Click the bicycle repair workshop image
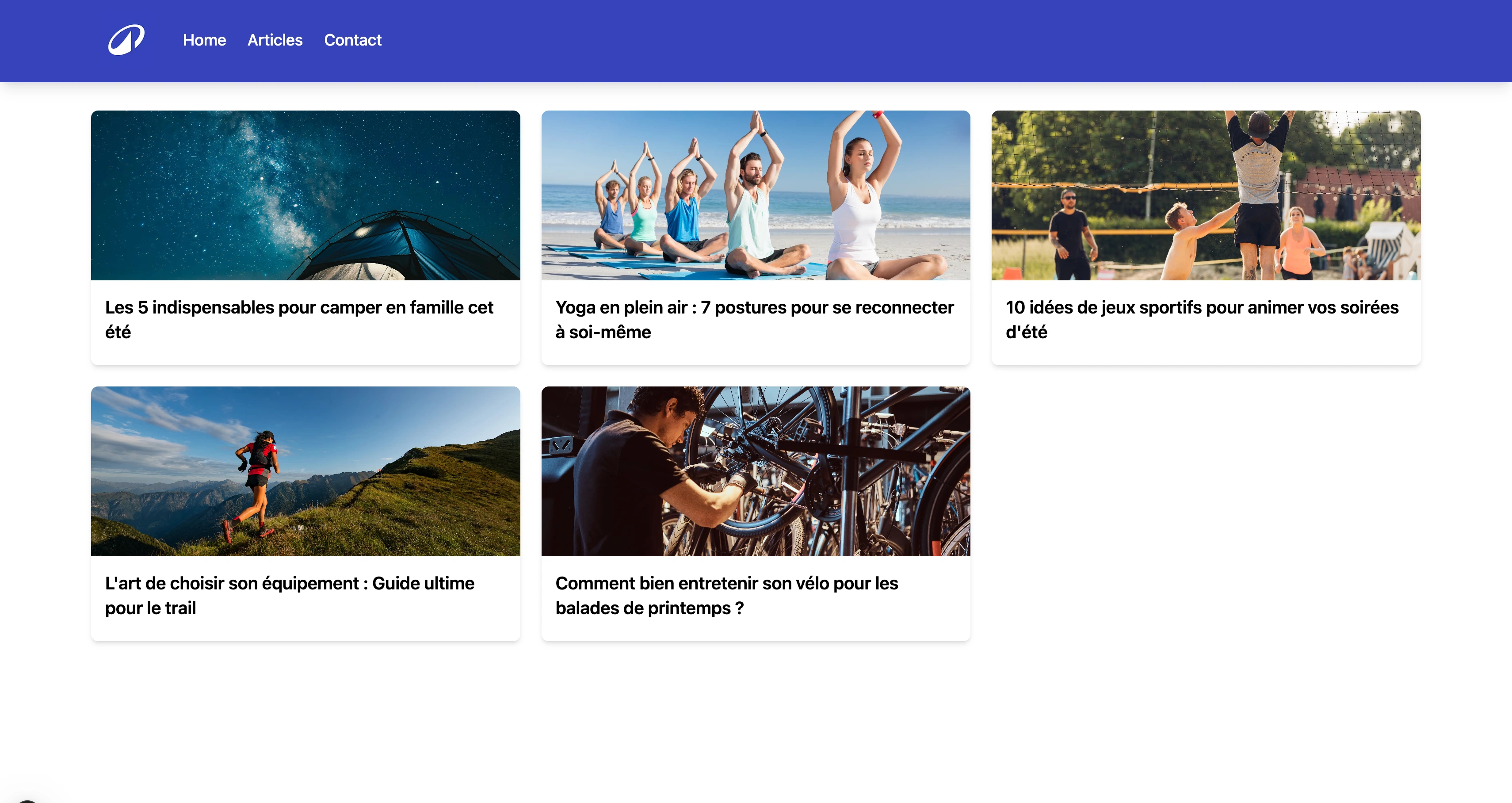 (x=756, y=471)
